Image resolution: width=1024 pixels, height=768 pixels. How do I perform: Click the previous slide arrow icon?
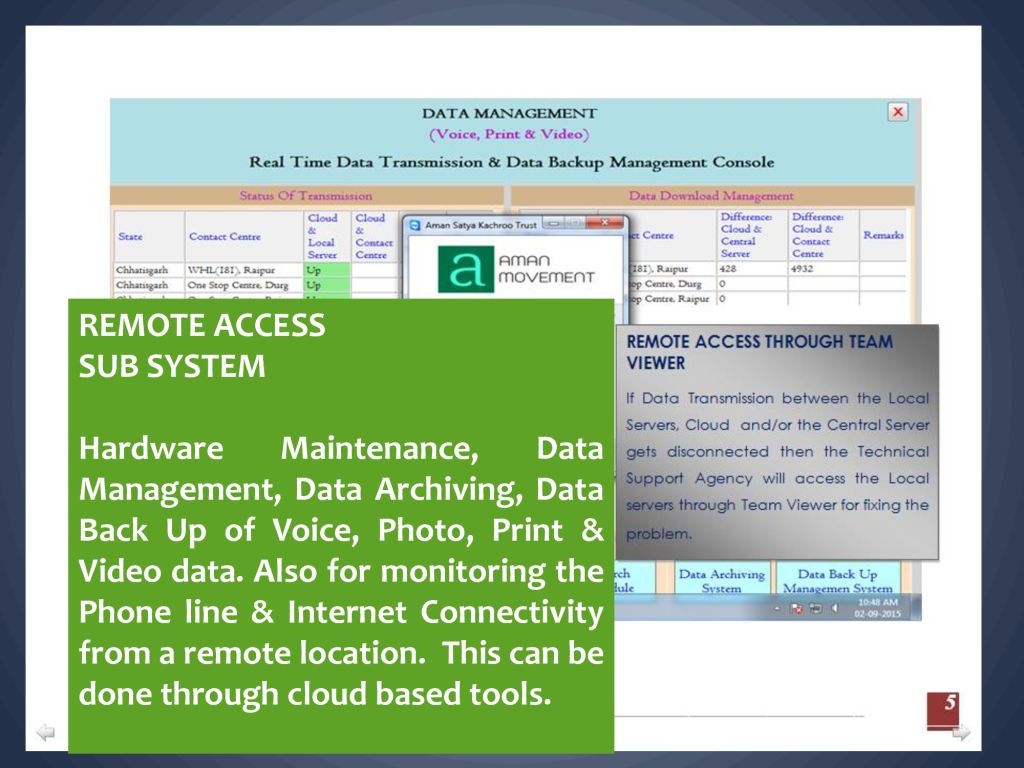(x=45, y=734)
